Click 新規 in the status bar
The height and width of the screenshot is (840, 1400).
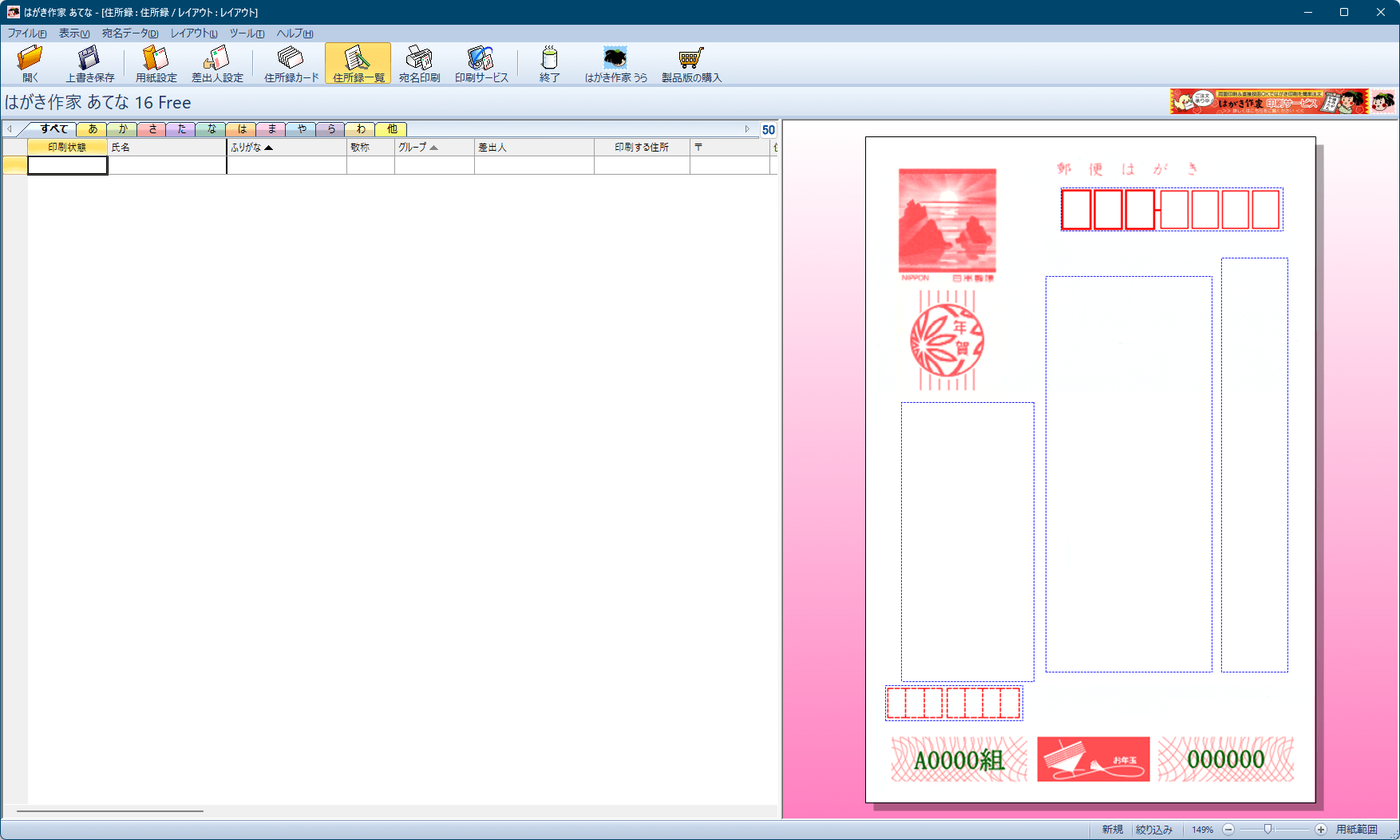click(1113, 830)
